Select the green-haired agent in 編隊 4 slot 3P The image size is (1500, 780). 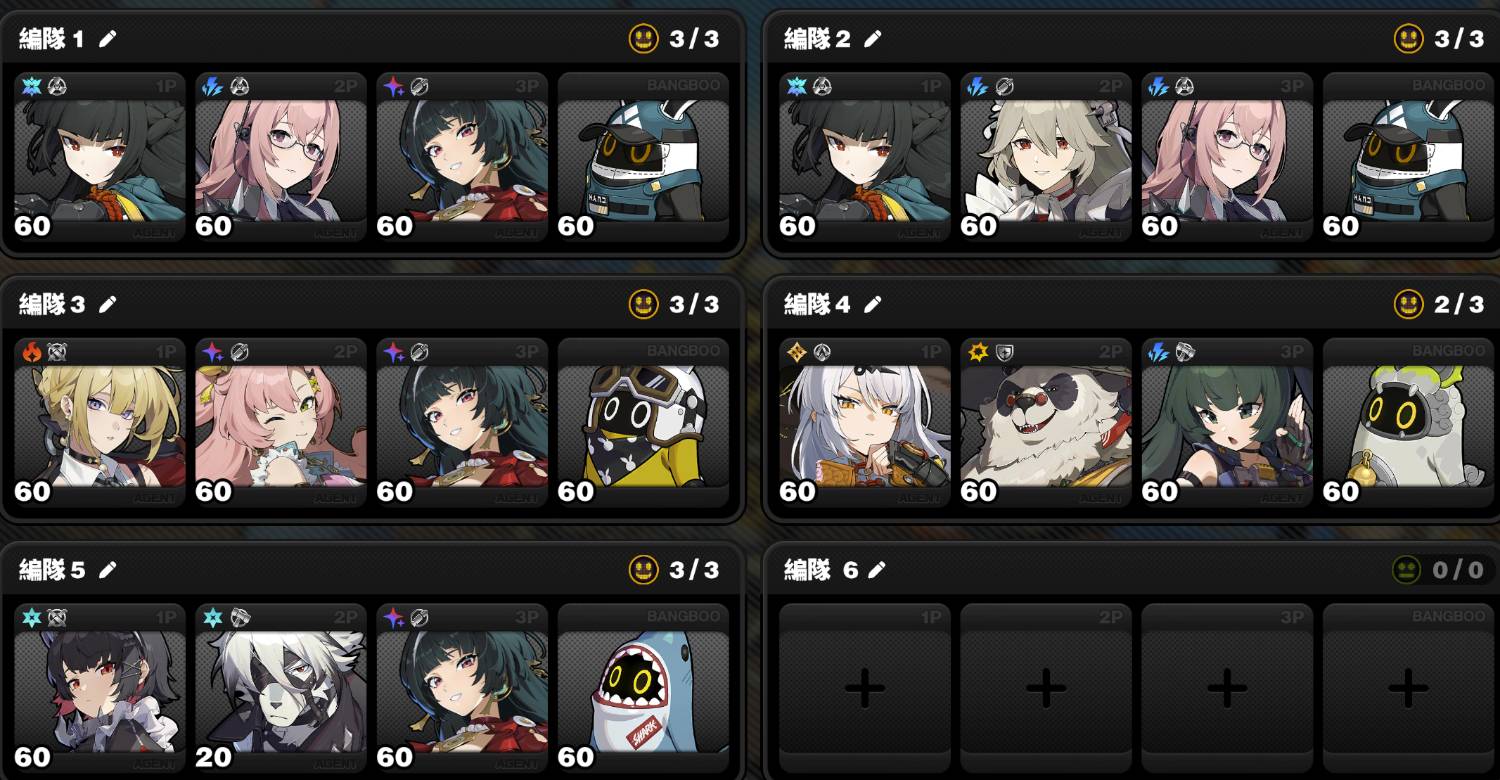[x=1227, y=422]
